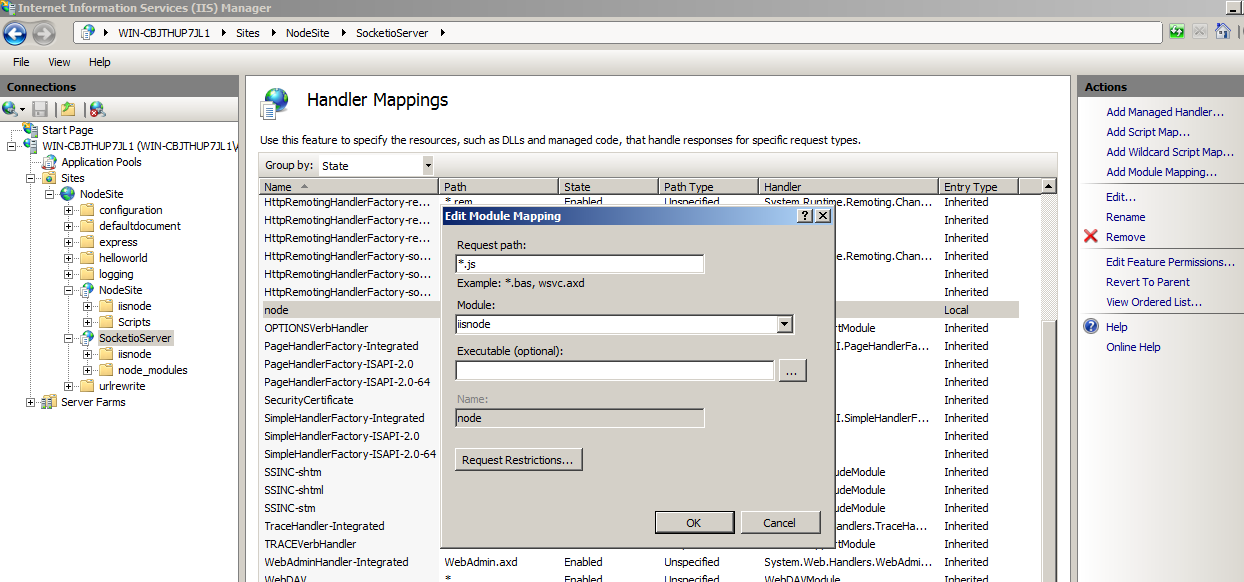Click the Up folder icon in Connections toolbar
Image resolution: width=1244 pixels, height=582 pixels.
(x=68, y=109)
